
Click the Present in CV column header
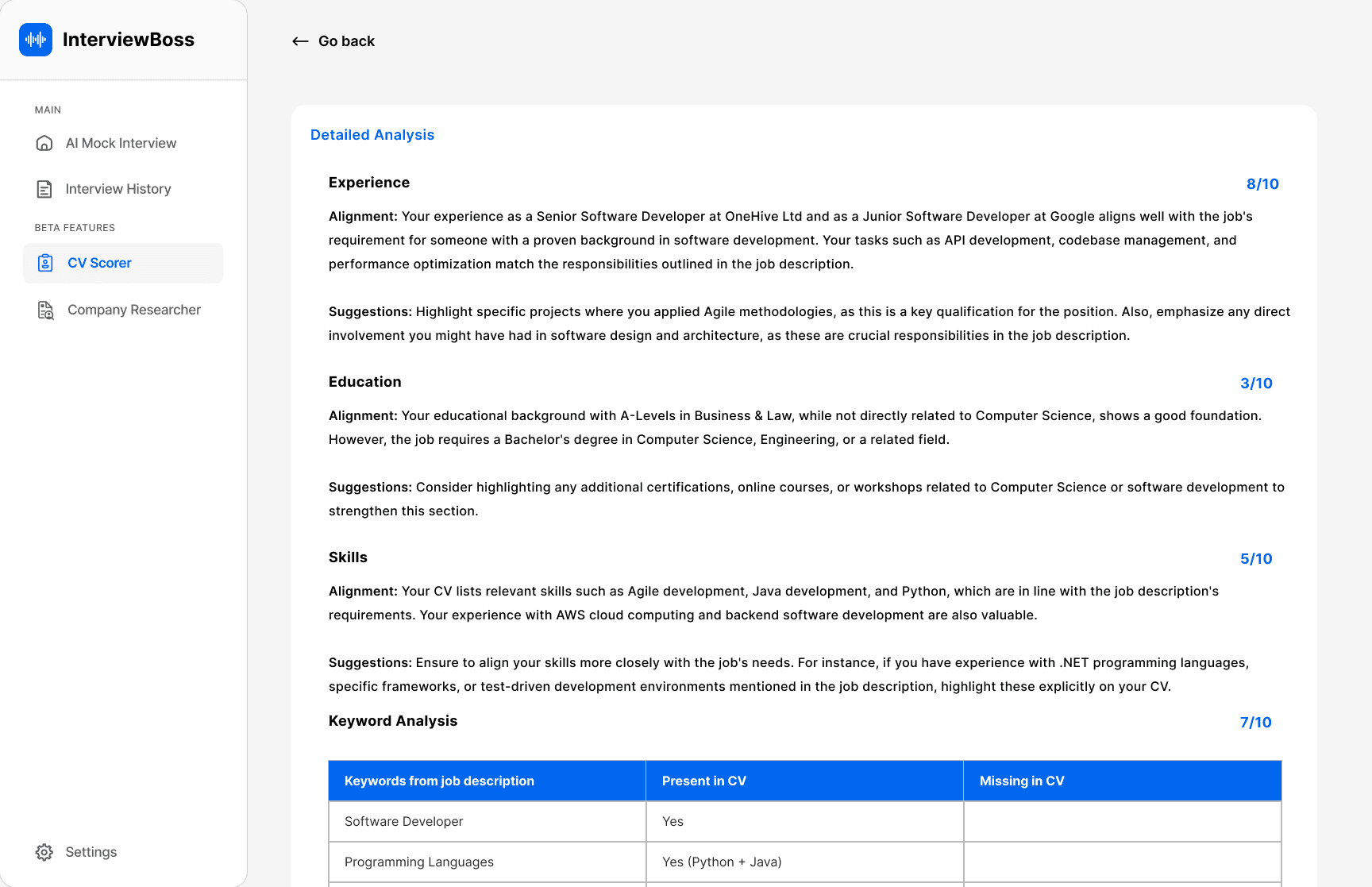point(703,781)
